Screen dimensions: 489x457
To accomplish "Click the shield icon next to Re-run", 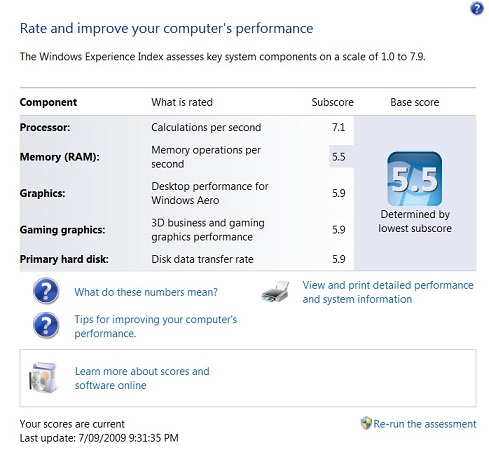I will coord(366,423).
